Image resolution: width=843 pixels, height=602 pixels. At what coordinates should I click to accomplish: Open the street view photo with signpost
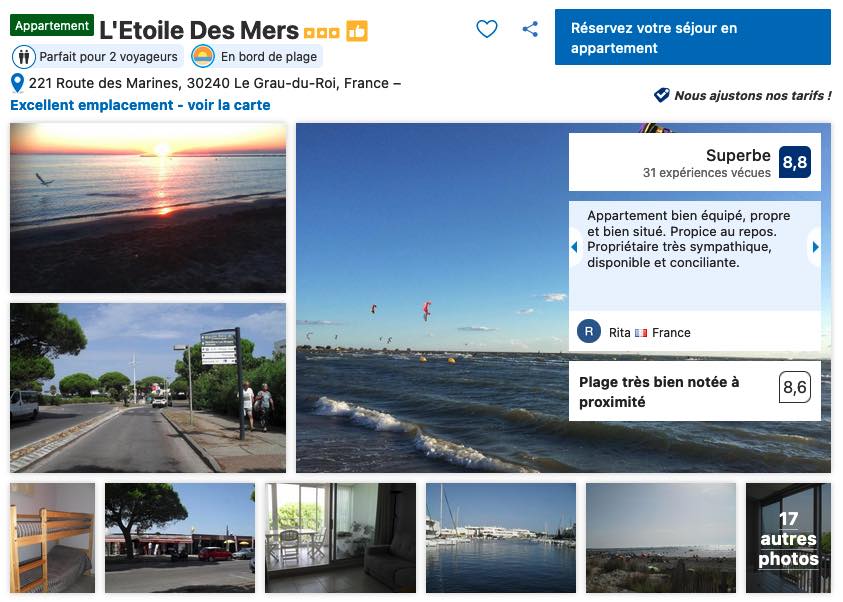click(x=148, y=388)
